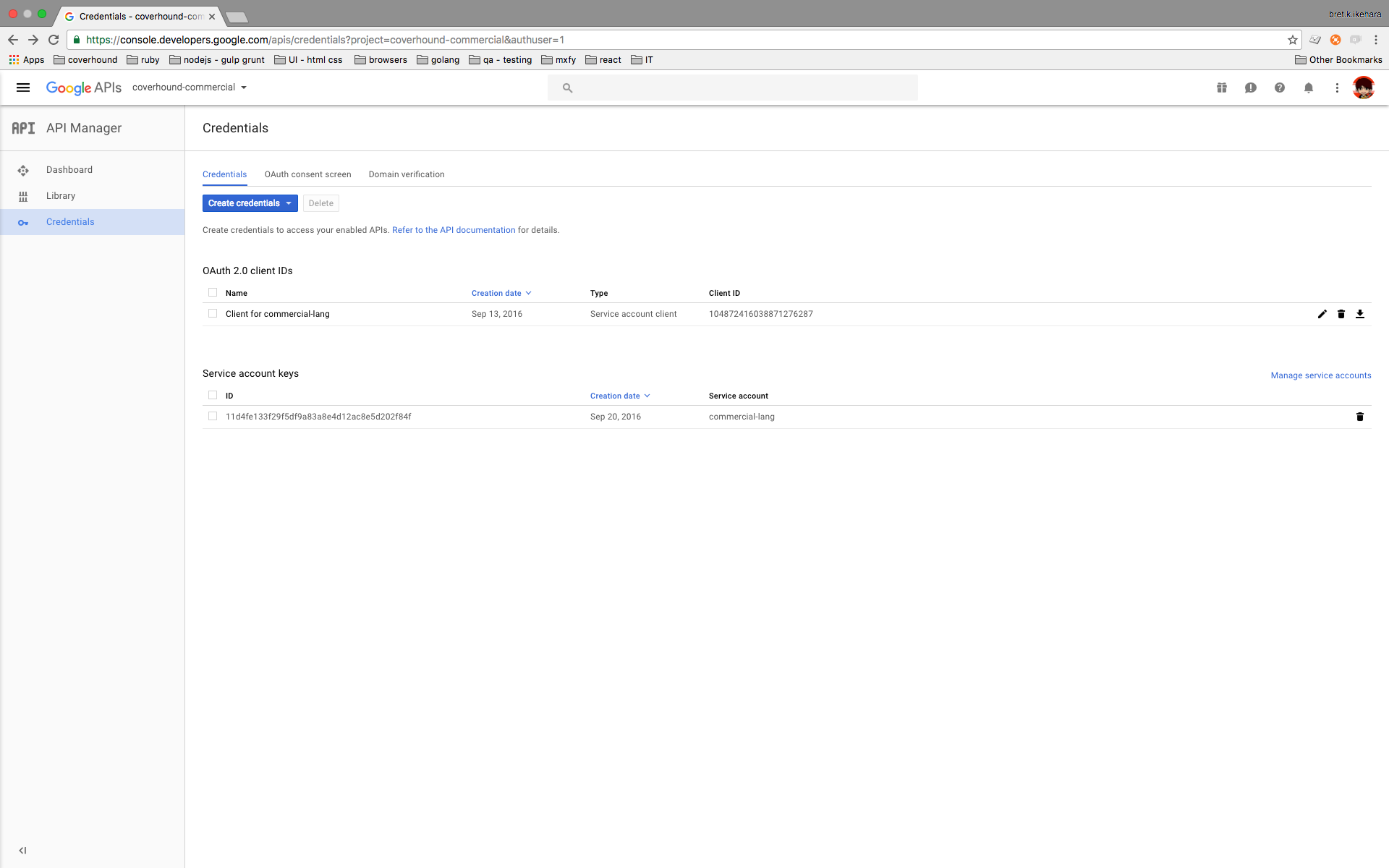Image resolution: width=1389 pixels, height=868 pixels.
Task: Delete the commercial-lang service account key
Action: tap(1359, 417)
